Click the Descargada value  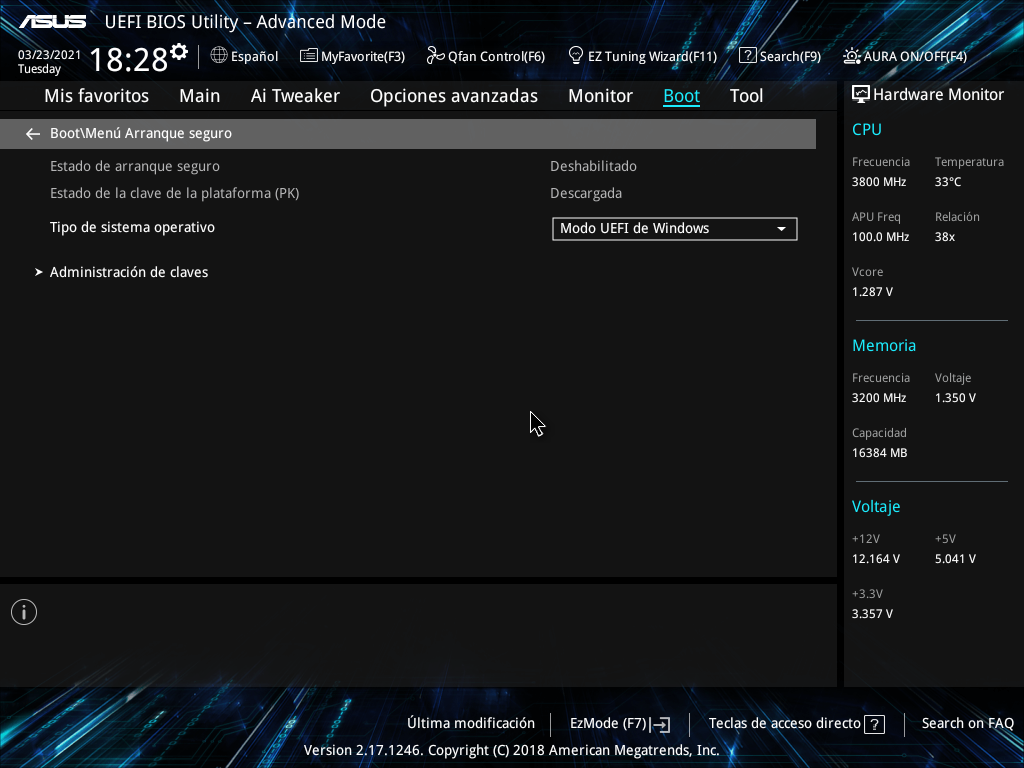586,193
